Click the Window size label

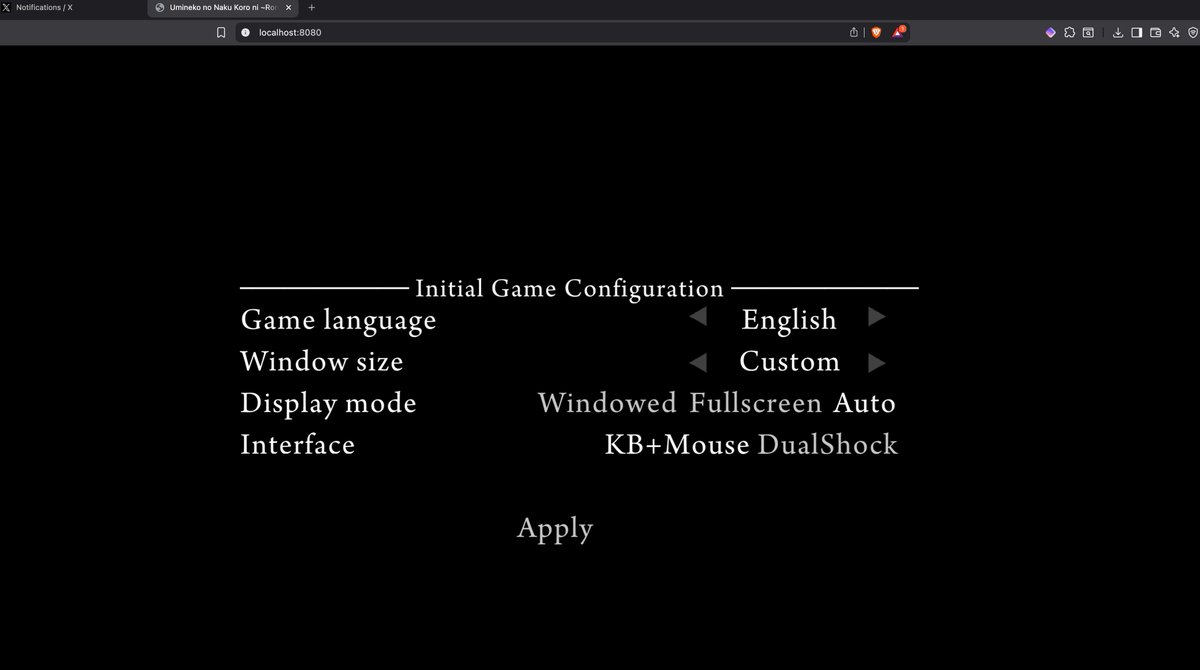[x=322, y=361]
